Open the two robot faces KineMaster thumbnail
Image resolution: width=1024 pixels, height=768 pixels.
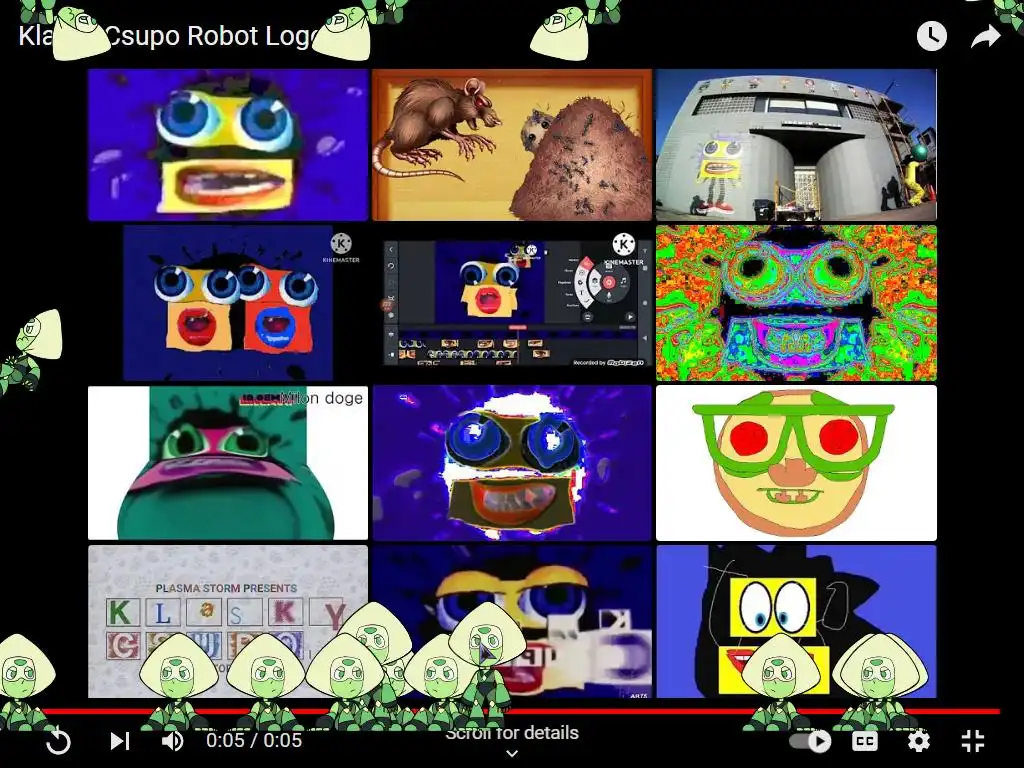pyautogui.click(x=228, y=303)
